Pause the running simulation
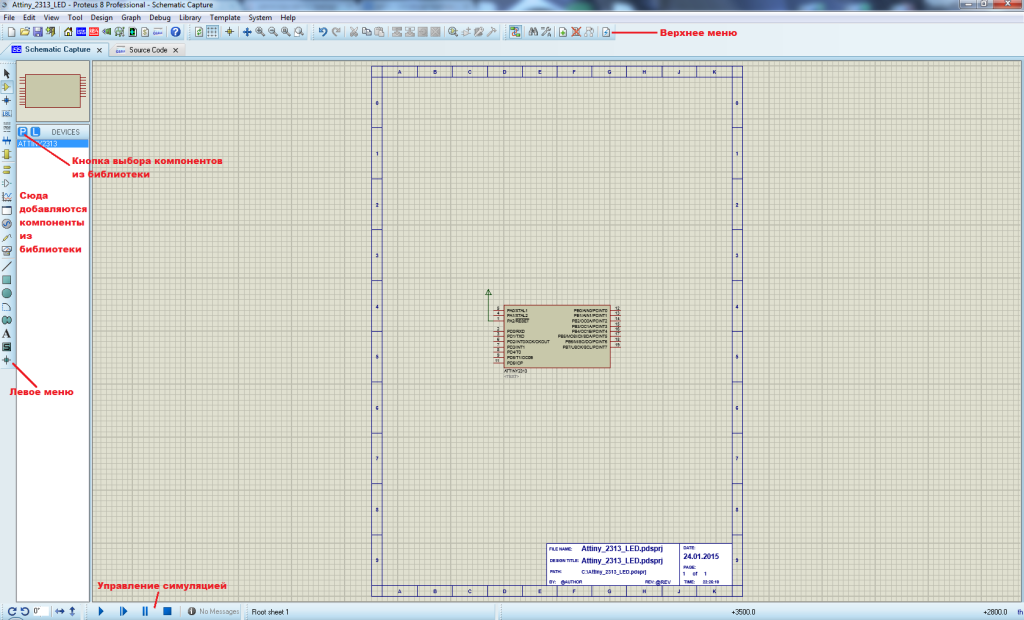This screenshot has width=1024, height=620. click(145, 612)
